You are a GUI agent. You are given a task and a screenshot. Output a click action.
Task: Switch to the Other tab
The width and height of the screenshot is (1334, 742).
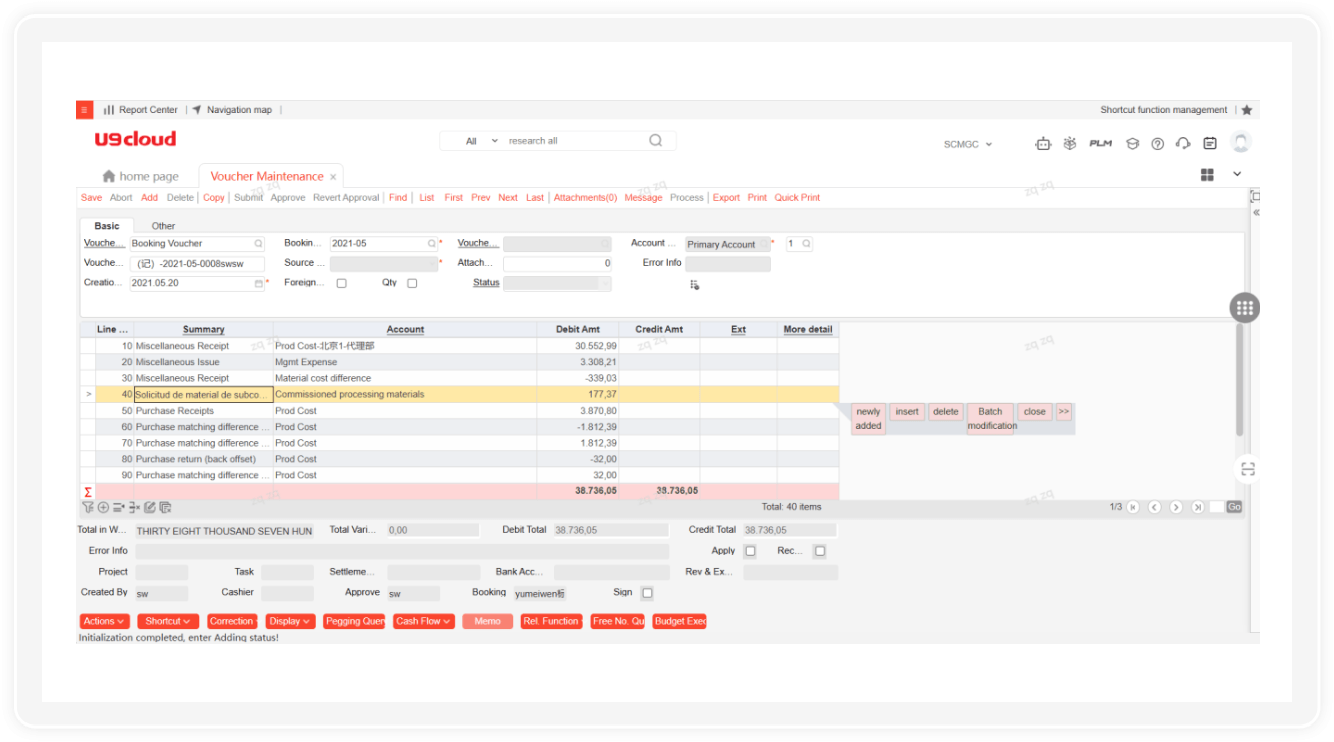(x=163, y=226)
